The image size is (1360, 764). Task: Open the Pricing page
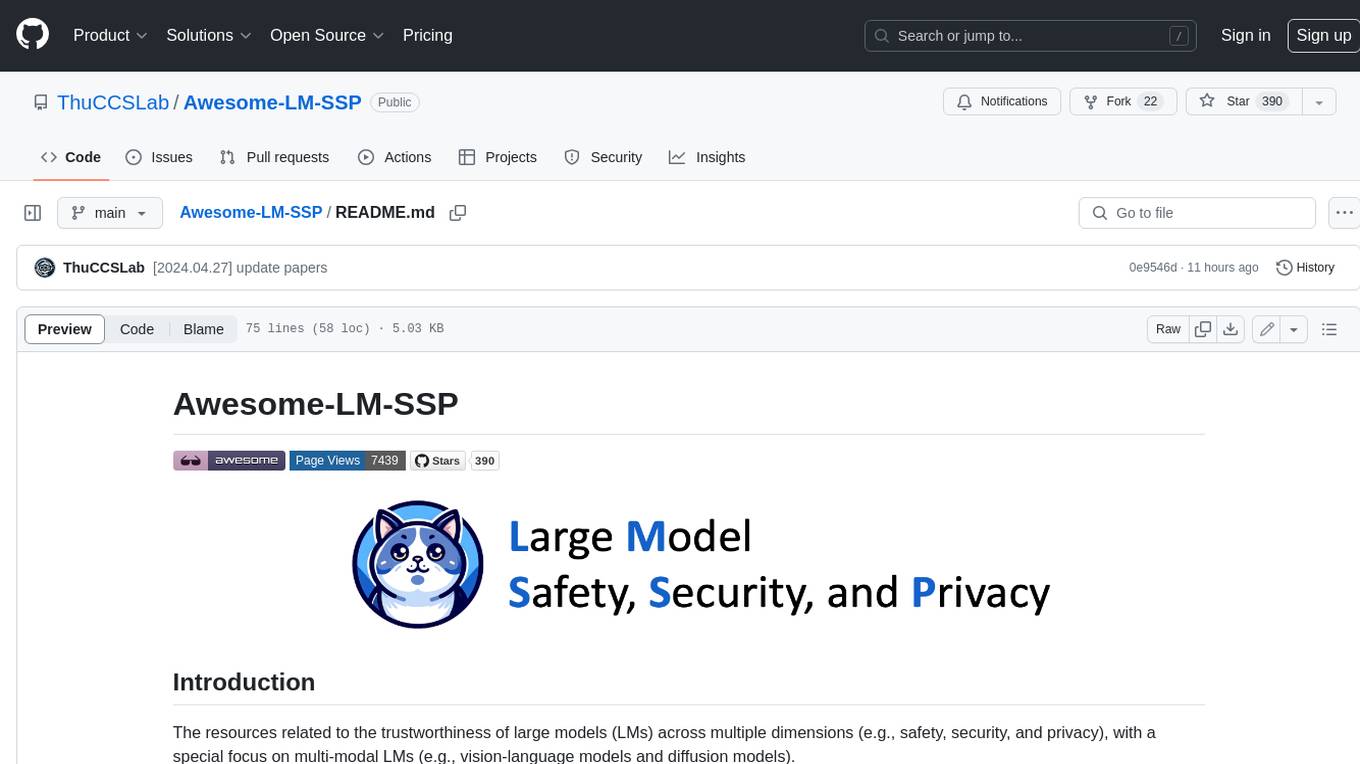[x=427, y=35]
